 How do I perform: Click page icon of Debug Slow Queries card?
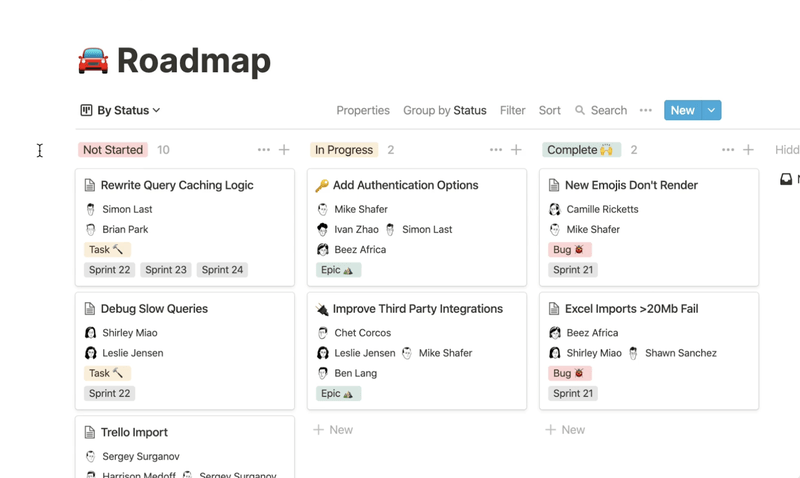(90, 309)
